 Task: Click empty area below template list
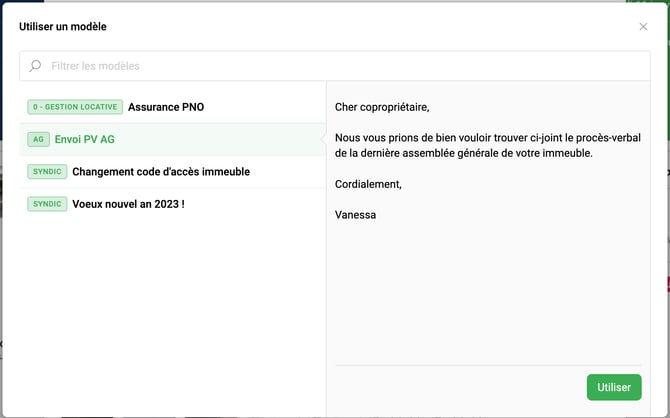(x=172, y=310)
